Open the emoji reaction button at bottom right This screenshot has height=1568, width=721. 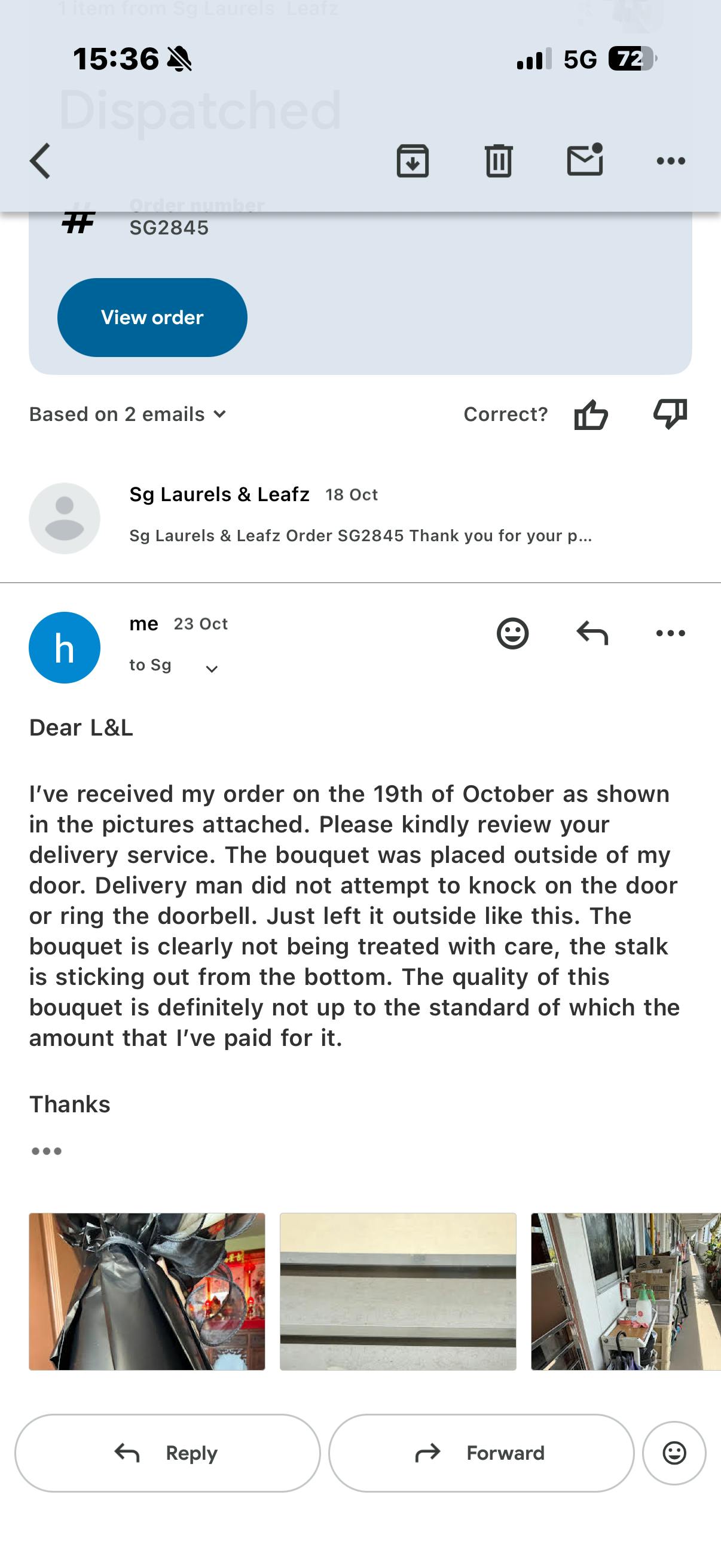click(x=674, y=1453)
